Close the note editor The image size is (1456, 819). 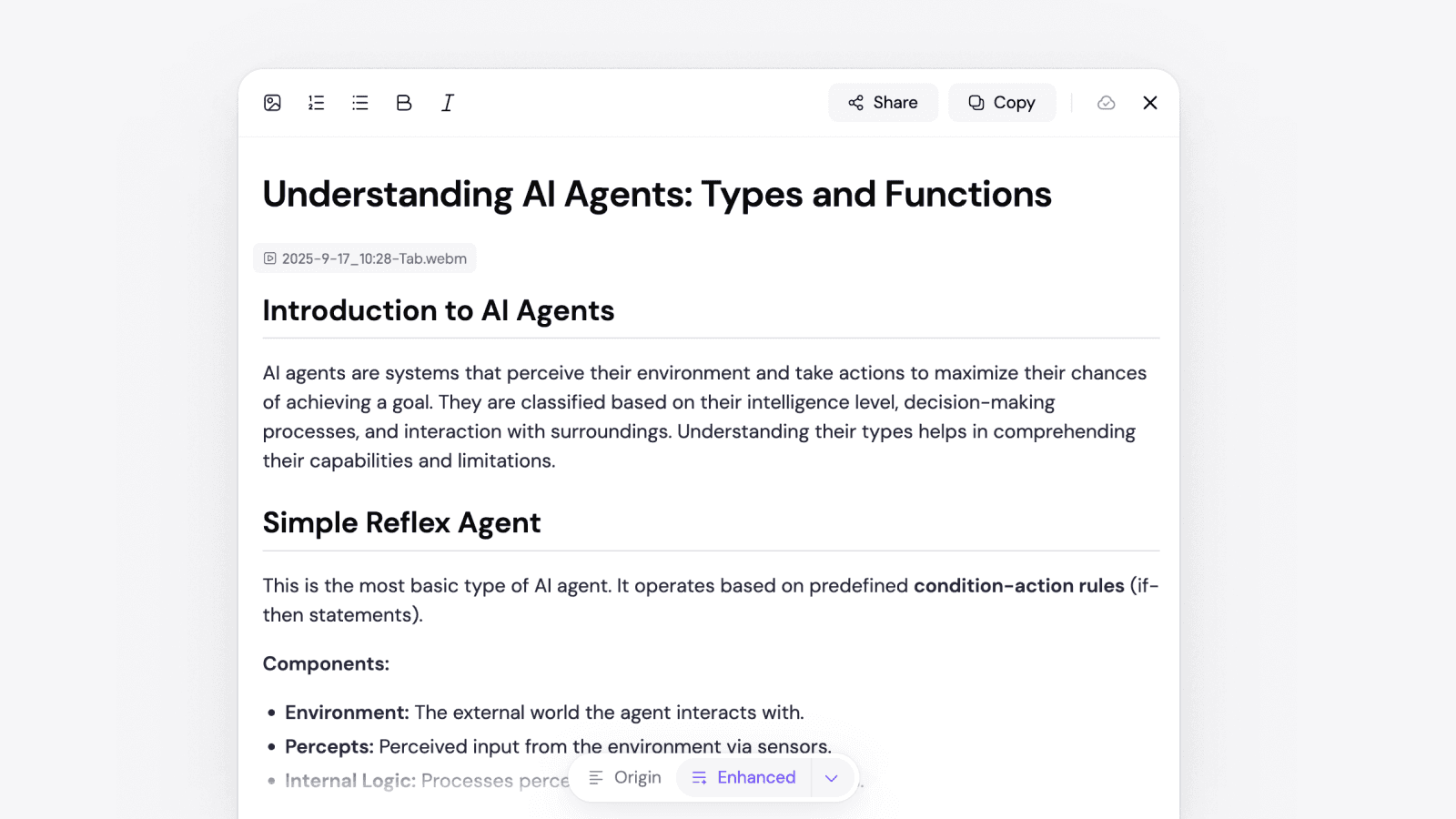(1150, 103)
